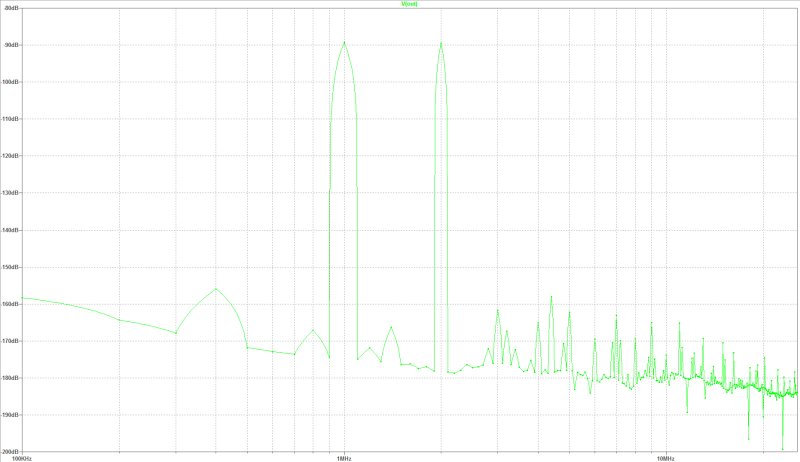This screenshot has height=462, width=800.
Task: Click the -190dB axis label
Action: click(10, 415)
